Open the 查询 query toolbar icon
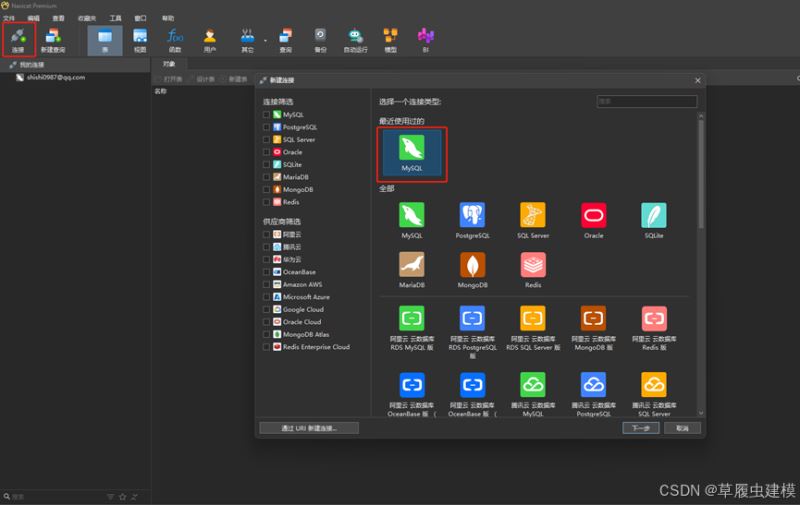Viewport: 800px width, 505px height. (286, 41)
